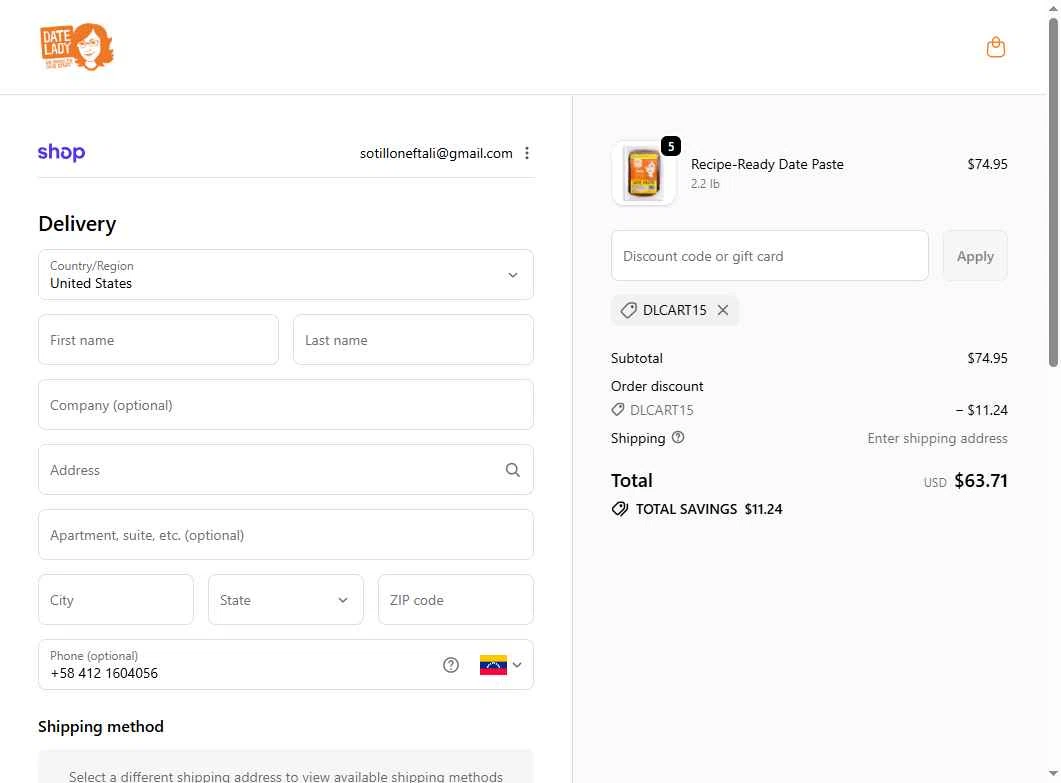Select the Apartment, suite field
Viewport: 1061px width, 783px height.
coord(286,535)
